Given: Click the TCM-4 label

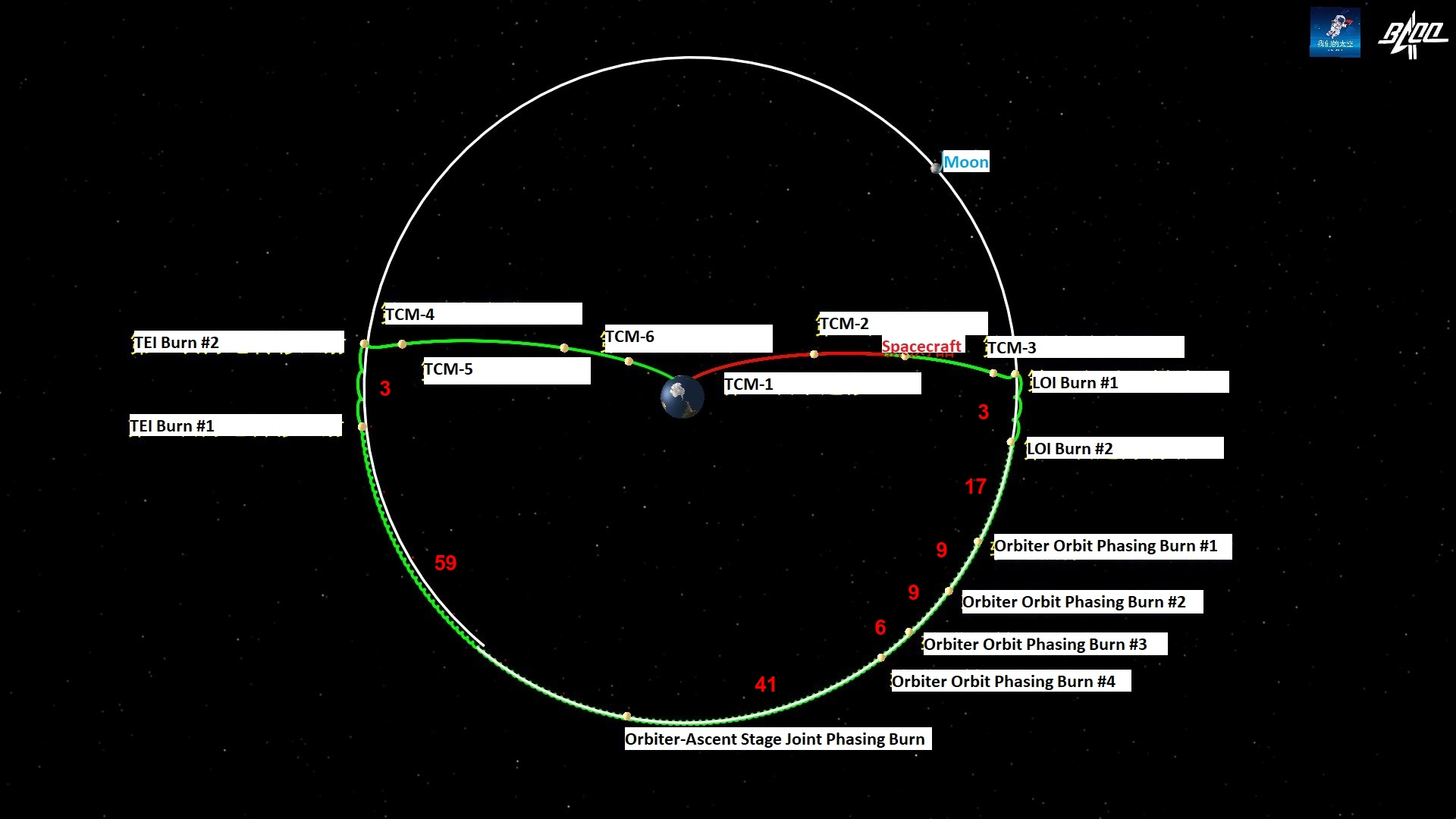Looking at the screenshot, I should tap(483, 314).
